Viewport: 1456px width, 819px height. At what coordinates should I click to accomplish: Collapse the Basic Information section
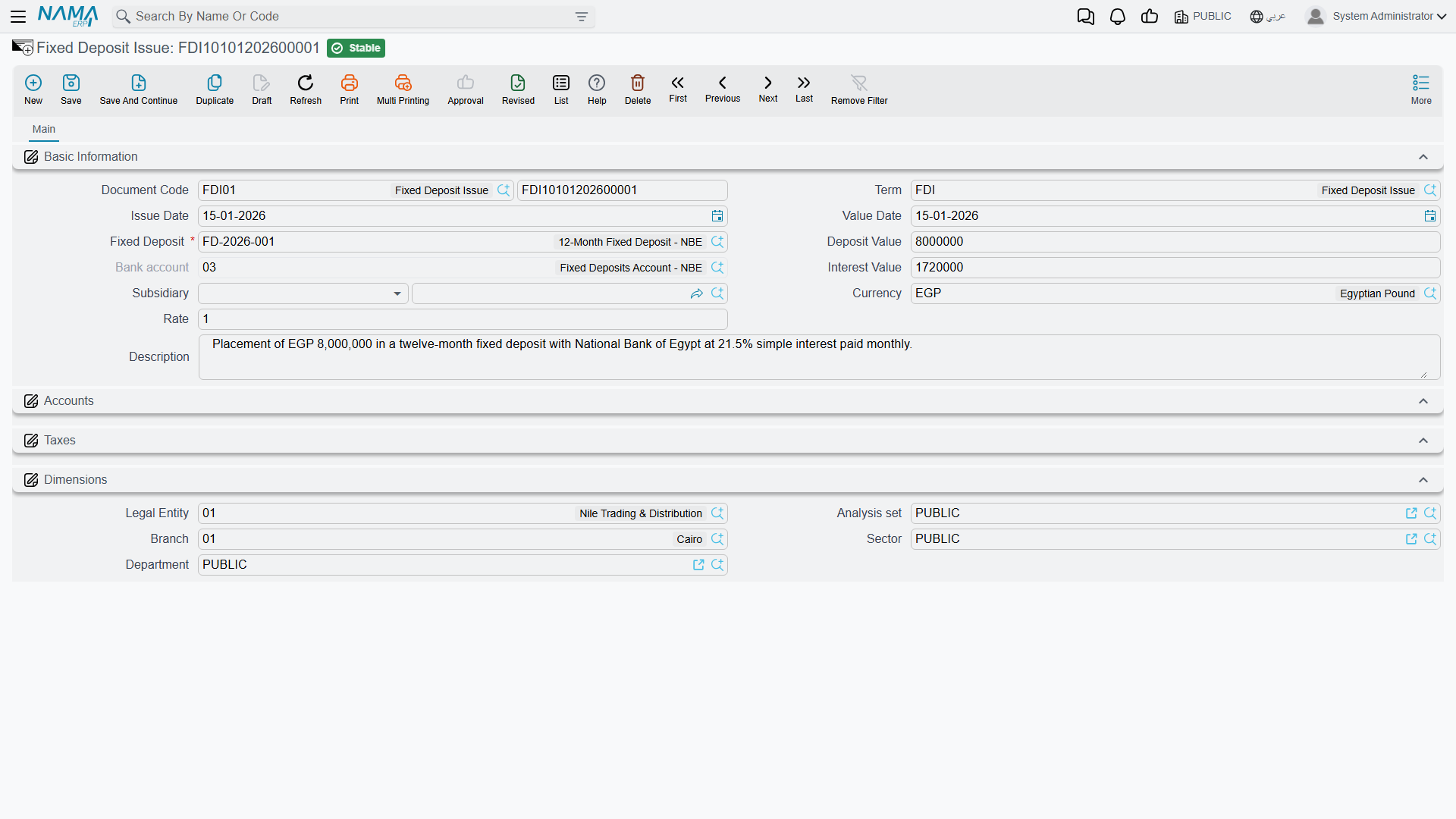click(1423, 157)
